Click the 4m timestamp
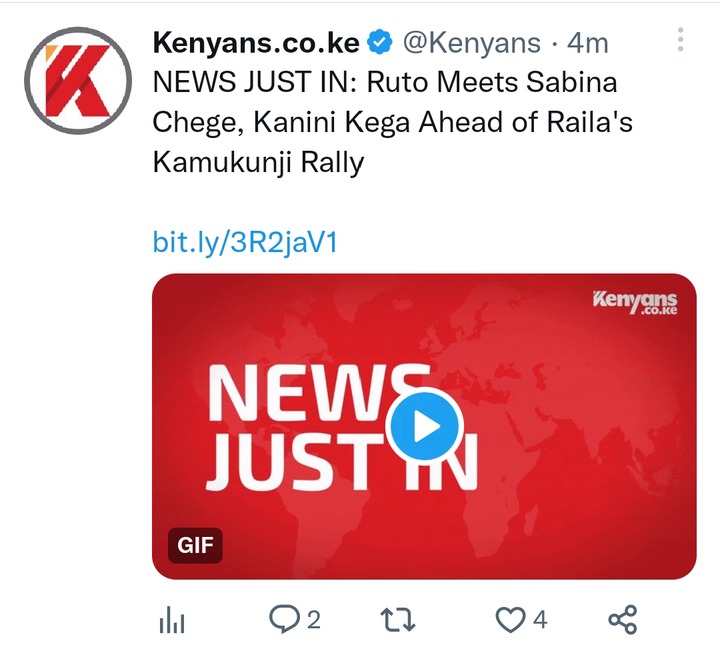The height and width of the screenshot is (659, 720). point(587,44)
